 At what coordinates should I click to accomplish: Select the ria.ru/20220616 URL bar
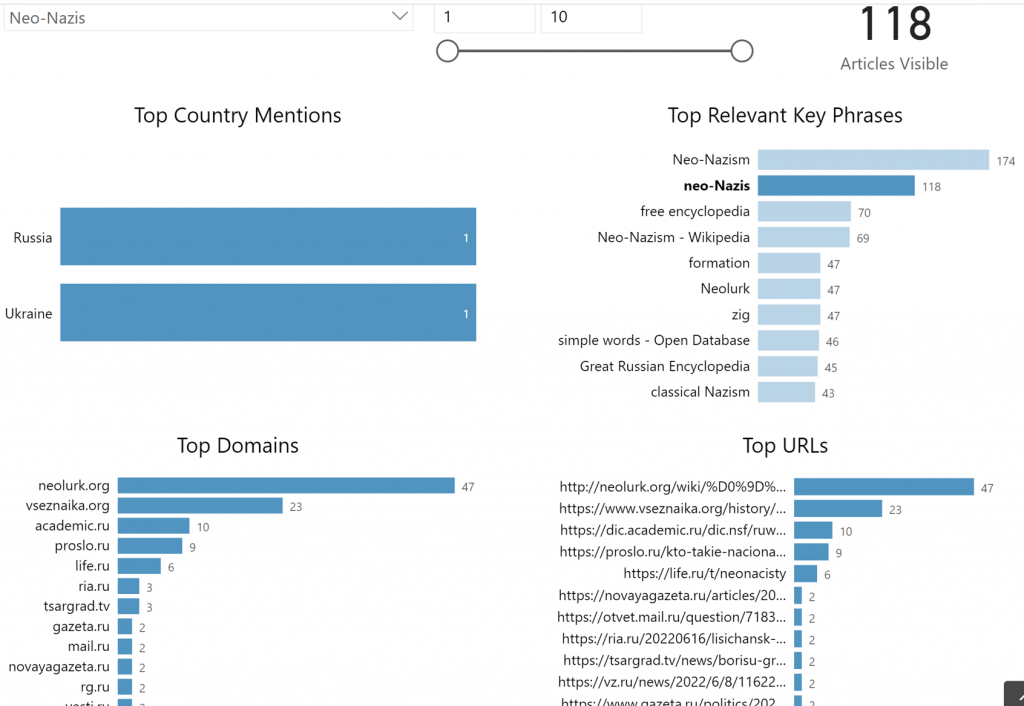click(x=798, y=639)
